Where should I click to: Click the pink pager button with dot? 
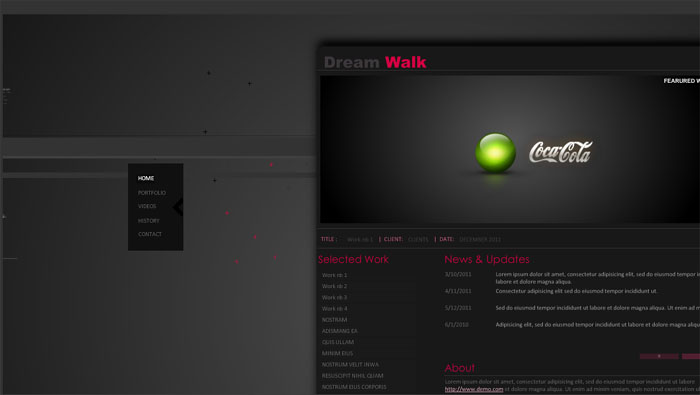[x=659, y=356]
